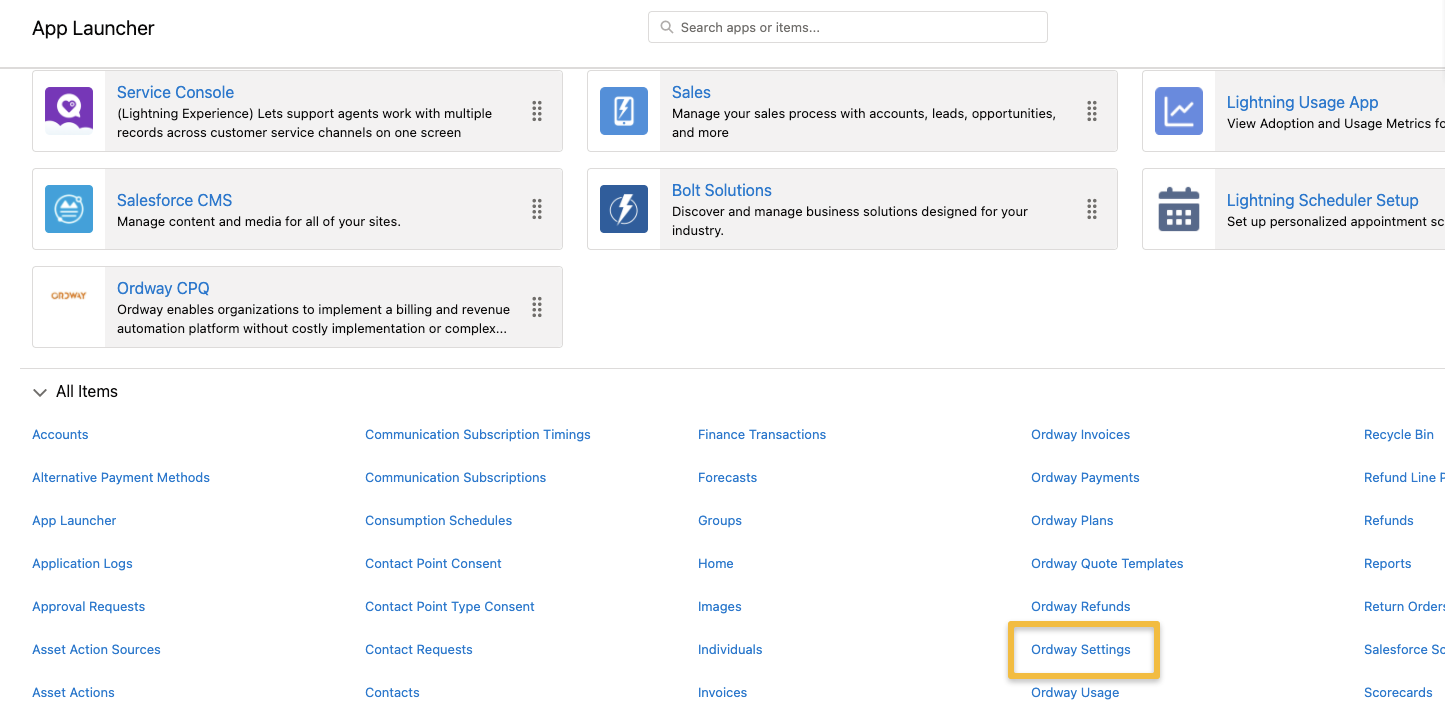Click the Sales app icon
The width and height of the screenshot is (1445, 722).
pos(624,111)
